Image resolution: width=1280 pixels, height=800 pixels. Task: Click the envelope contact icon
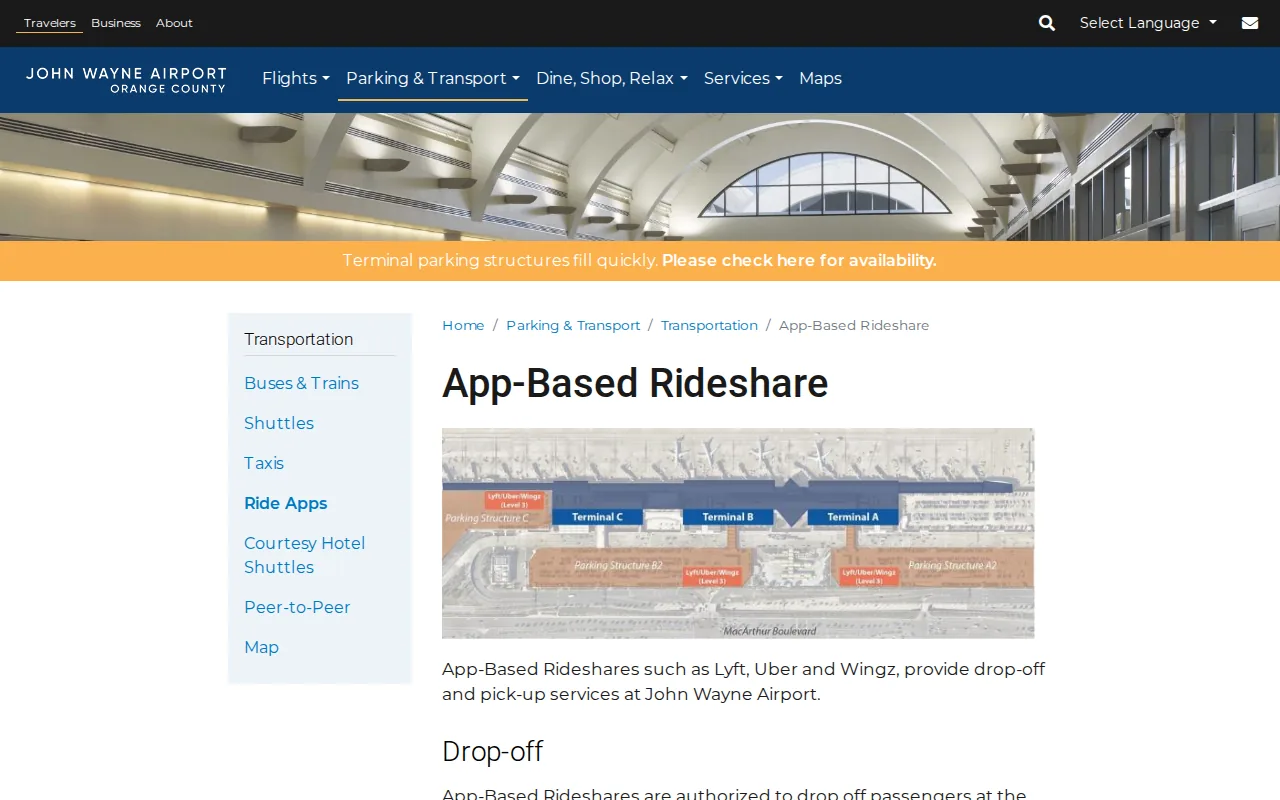tap(1250, 23)
